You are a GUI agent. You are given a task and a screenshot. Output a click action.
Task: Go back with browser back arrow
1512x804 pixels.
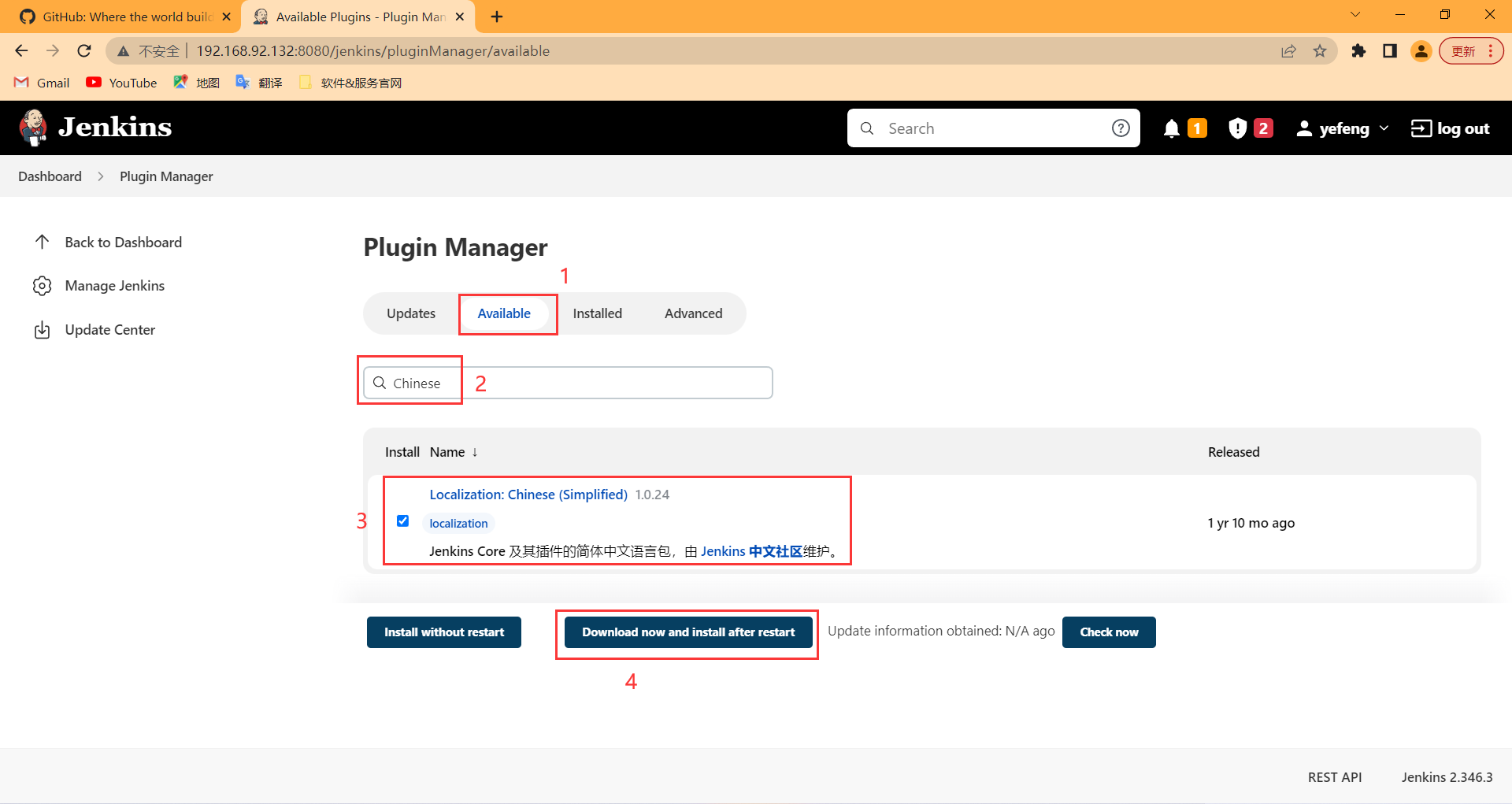(x=21, y=51)
